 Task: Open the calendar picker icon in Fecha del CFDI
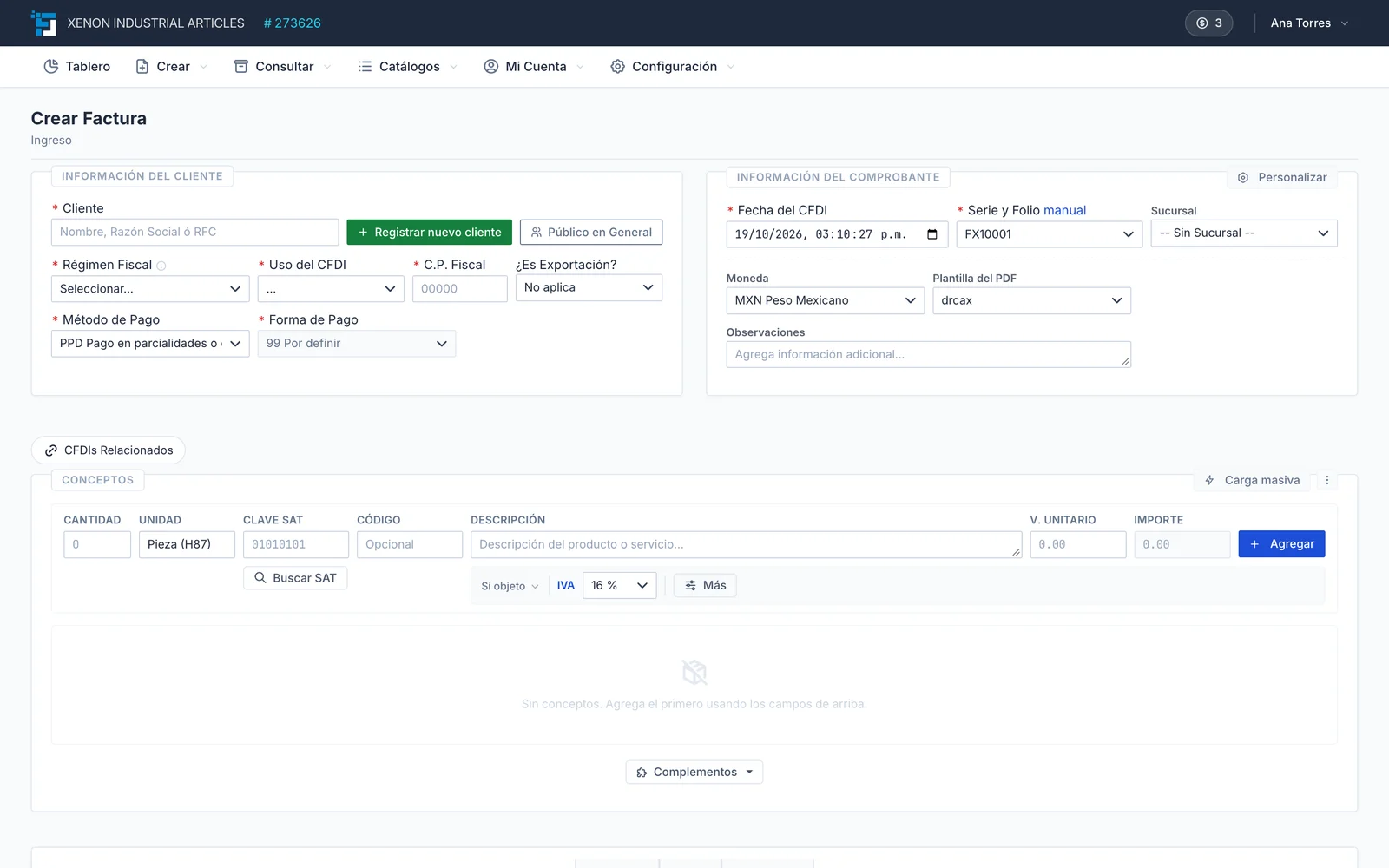click(932, 234)
